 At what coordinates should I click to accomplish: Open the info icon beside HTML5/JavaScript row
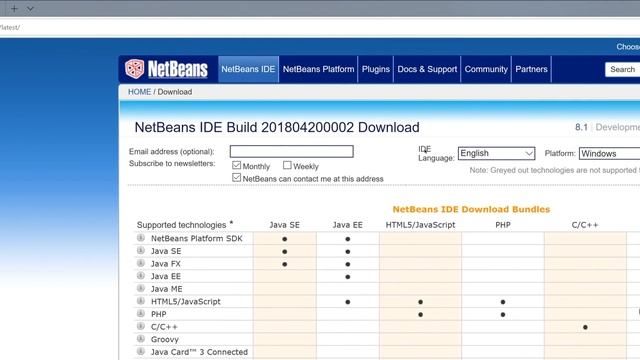[x=141, y=301]
